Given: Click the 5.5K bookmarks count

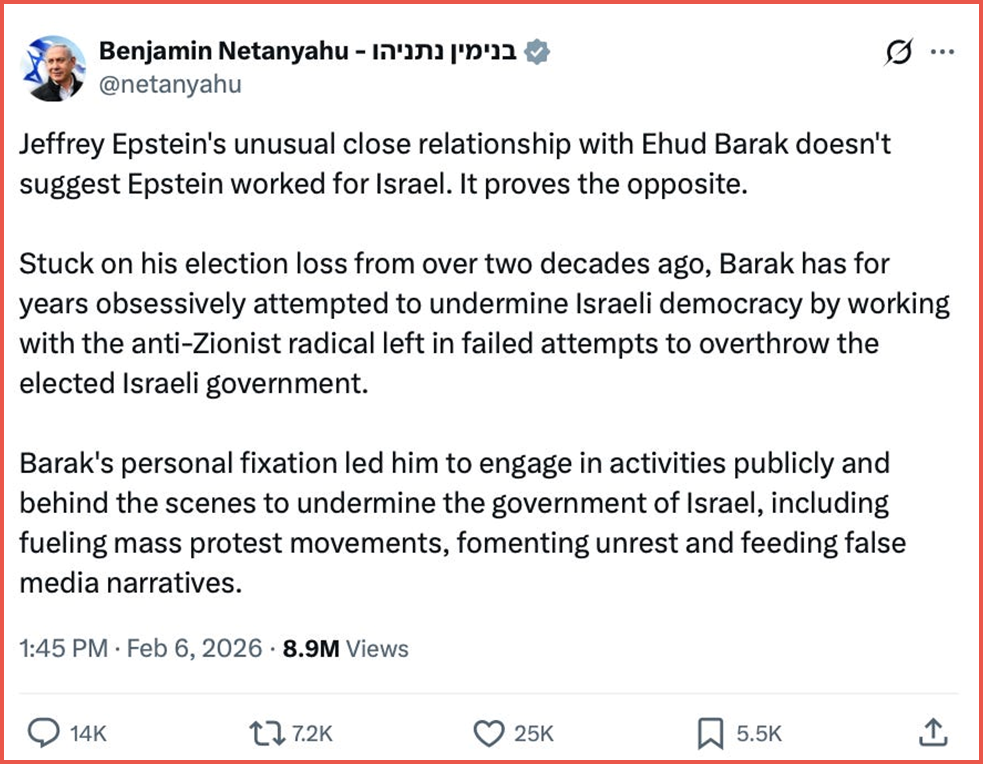Looking at the screenshot, I should click(x=759, y=734).
